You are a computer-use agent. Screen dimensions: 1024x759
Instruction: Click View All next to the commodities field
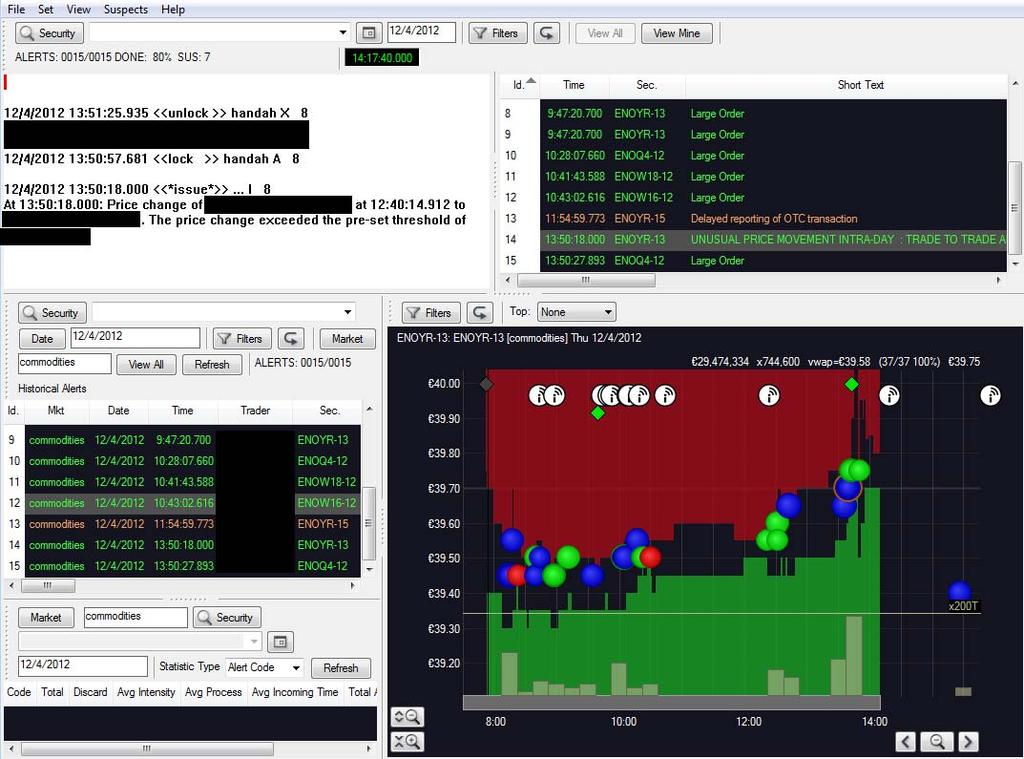coord(146,364)
